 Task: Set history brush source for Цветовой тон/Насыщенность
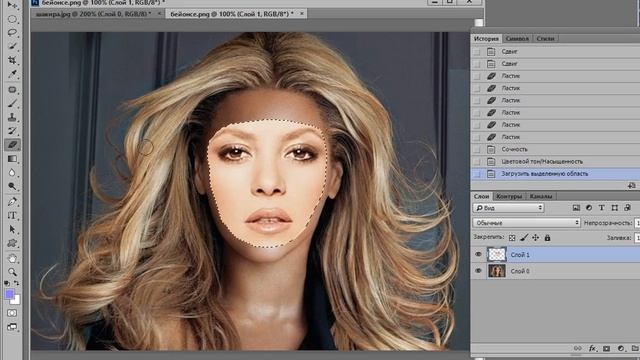pos(477,162)
